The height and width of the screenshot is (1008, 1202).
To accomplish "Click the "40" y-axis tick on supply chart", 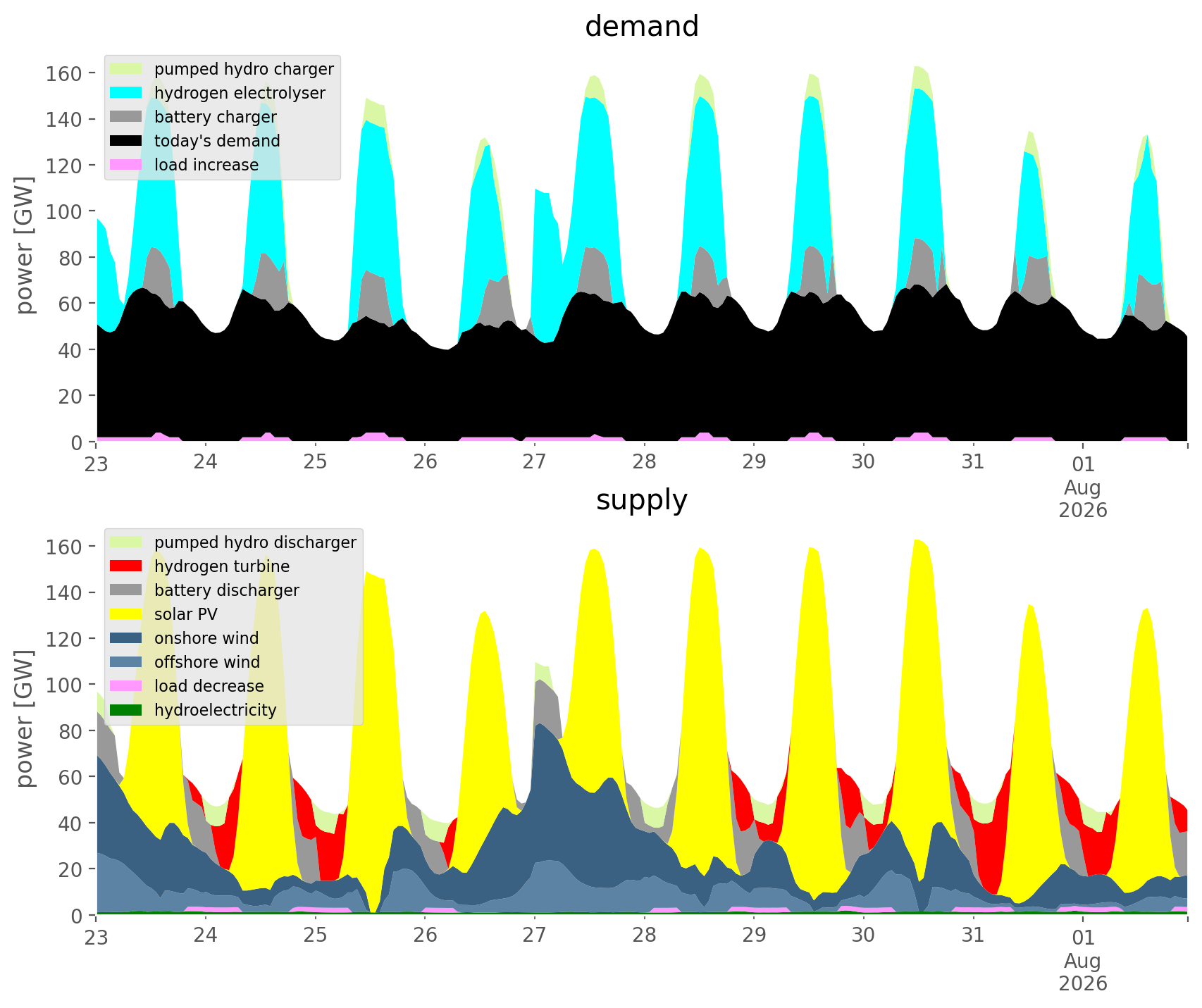I will 71,823.
